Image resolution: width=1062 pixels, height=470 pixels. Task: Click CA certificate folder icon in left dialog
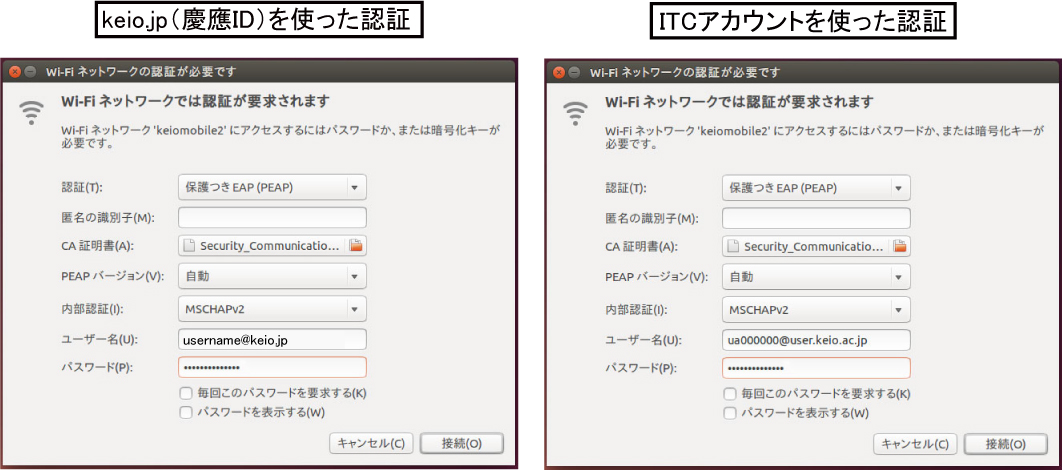pyautogui.click(x=356, y=246)
